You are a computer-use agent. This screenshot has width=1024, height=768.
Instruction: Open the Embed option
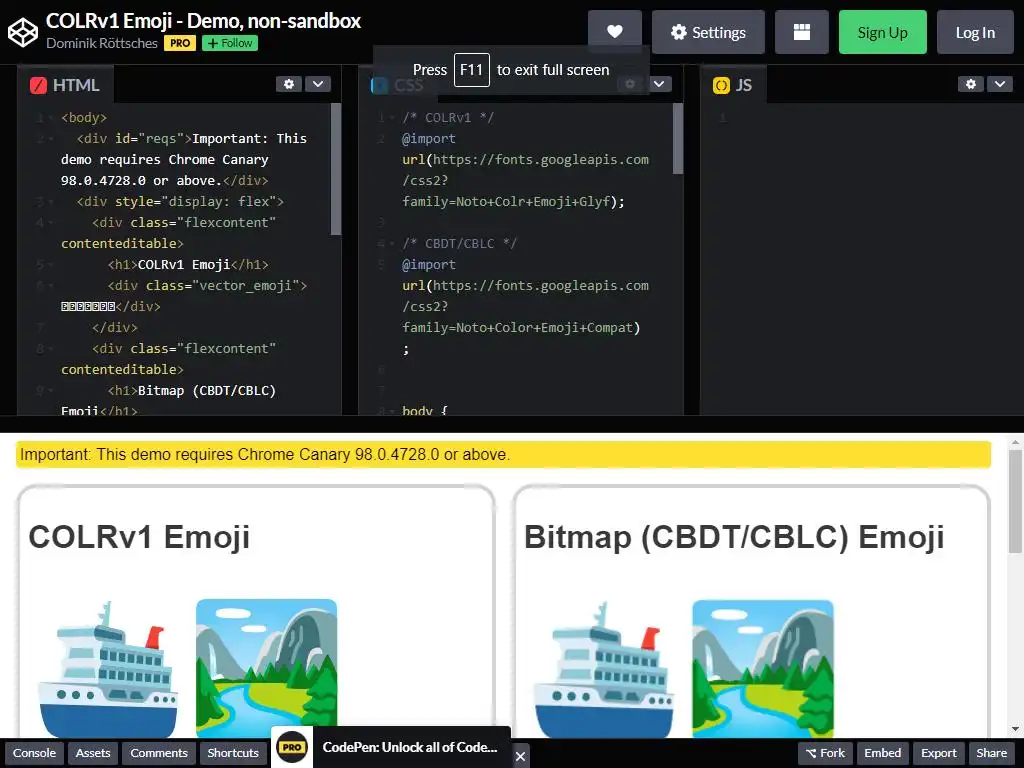[x=882, y=753]
